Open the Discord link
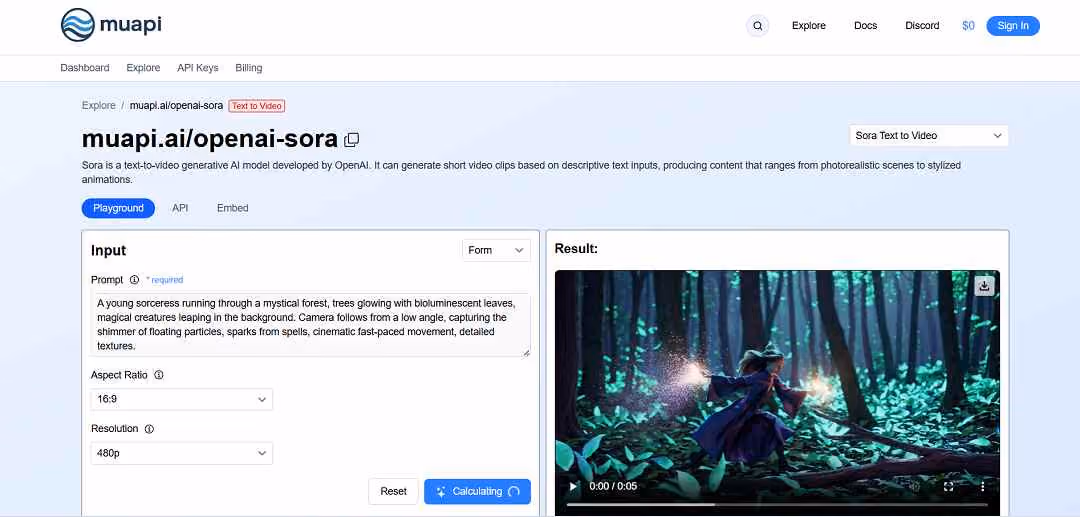The image size is (1080, 517). (x=922, y=25)
